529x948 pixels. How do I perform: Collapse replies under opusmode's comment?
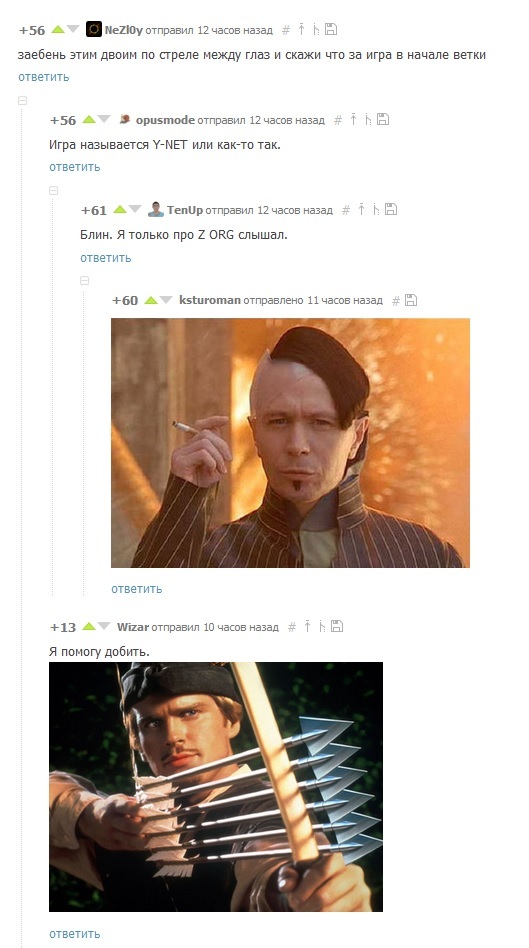pos(53,191)
